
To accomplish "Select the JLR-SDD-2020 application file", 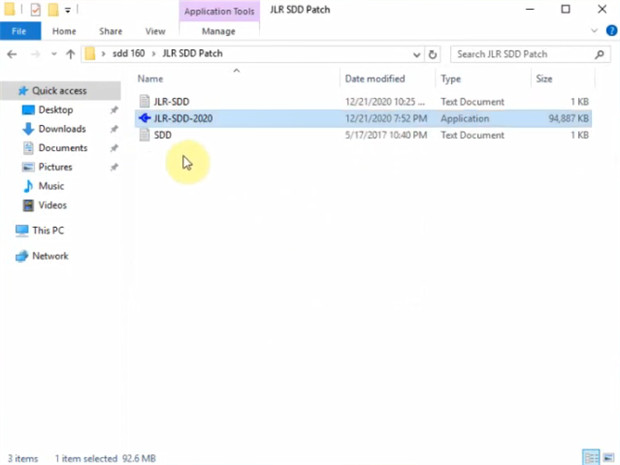I will click(x=363, y=118).
